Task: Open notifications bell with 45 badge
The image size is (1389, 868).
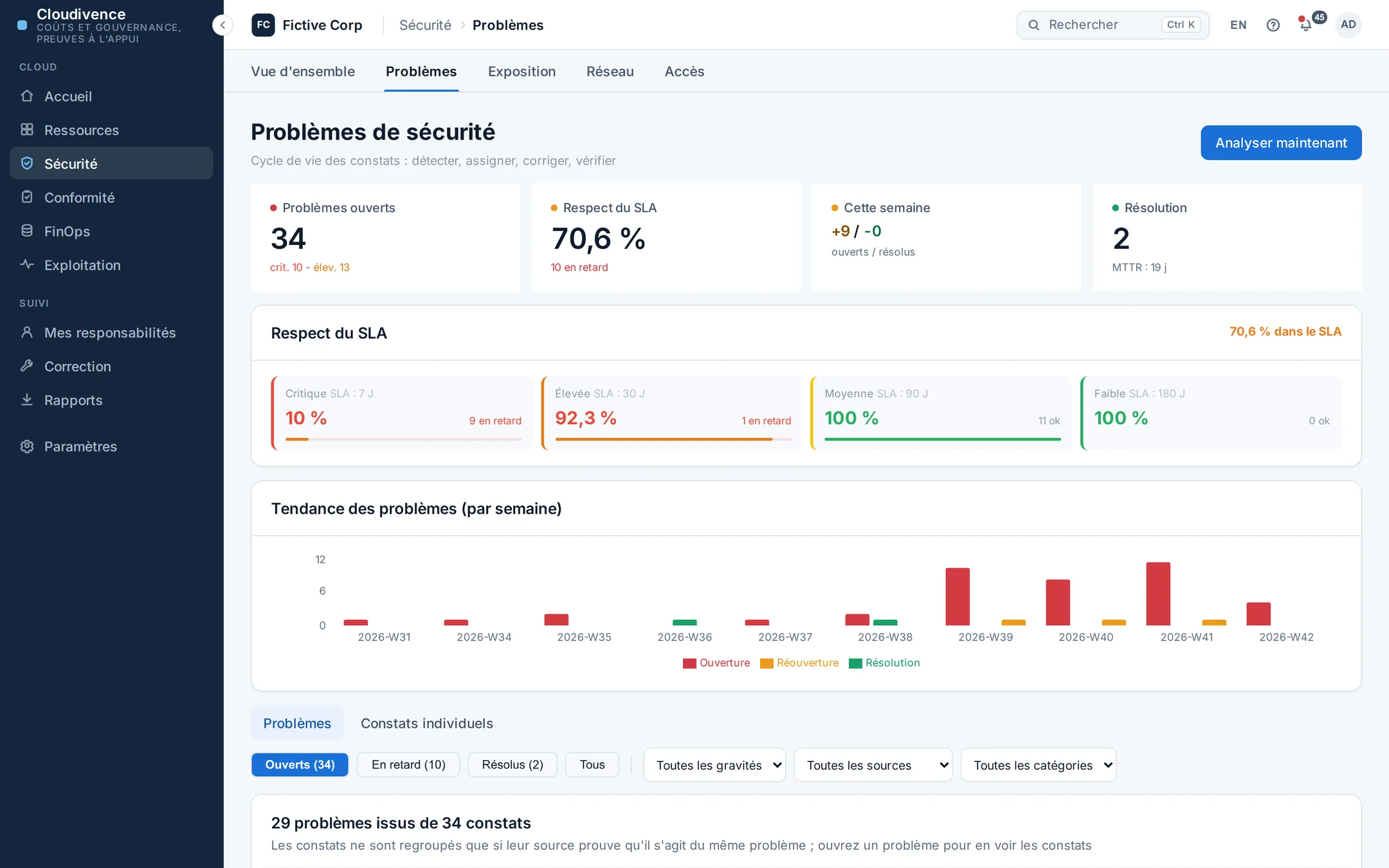Action: 1307,24
